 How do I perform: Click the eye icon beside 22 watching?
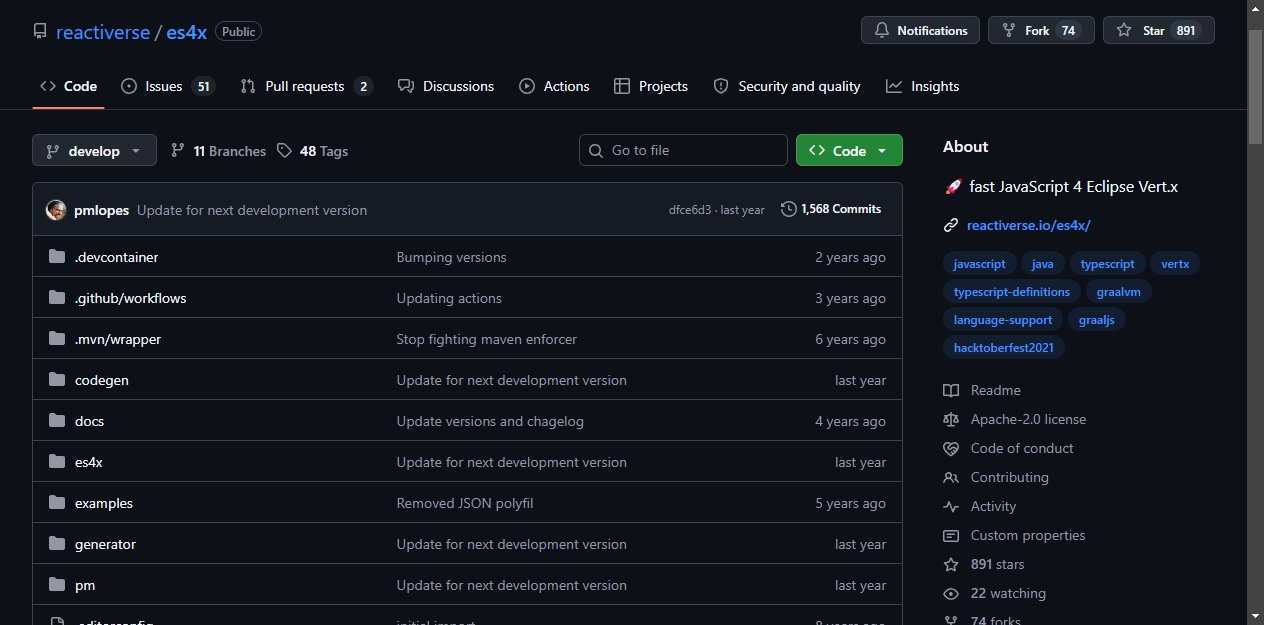click(951, 593)
